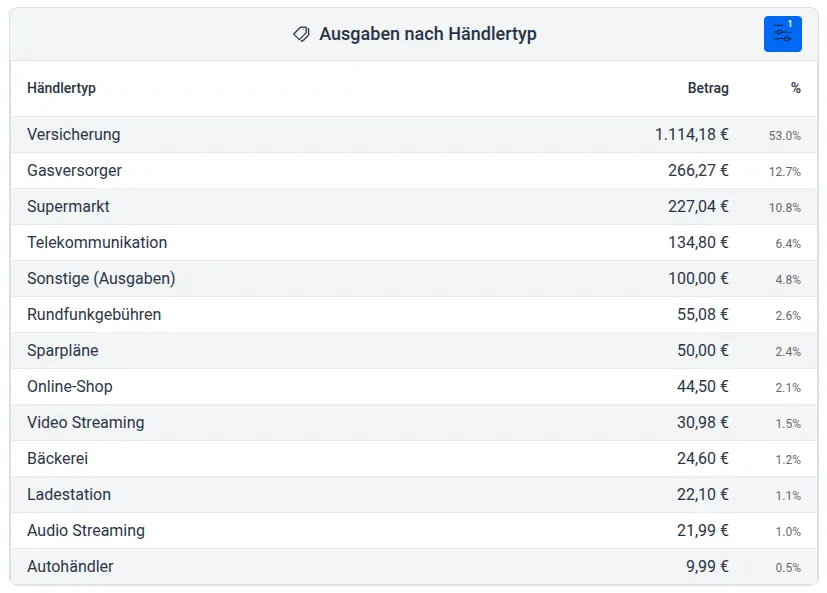Image resolution: width=827 pixels, height=593 pixels.
Task: Select the Autohändler row
Action: (400, 566)
